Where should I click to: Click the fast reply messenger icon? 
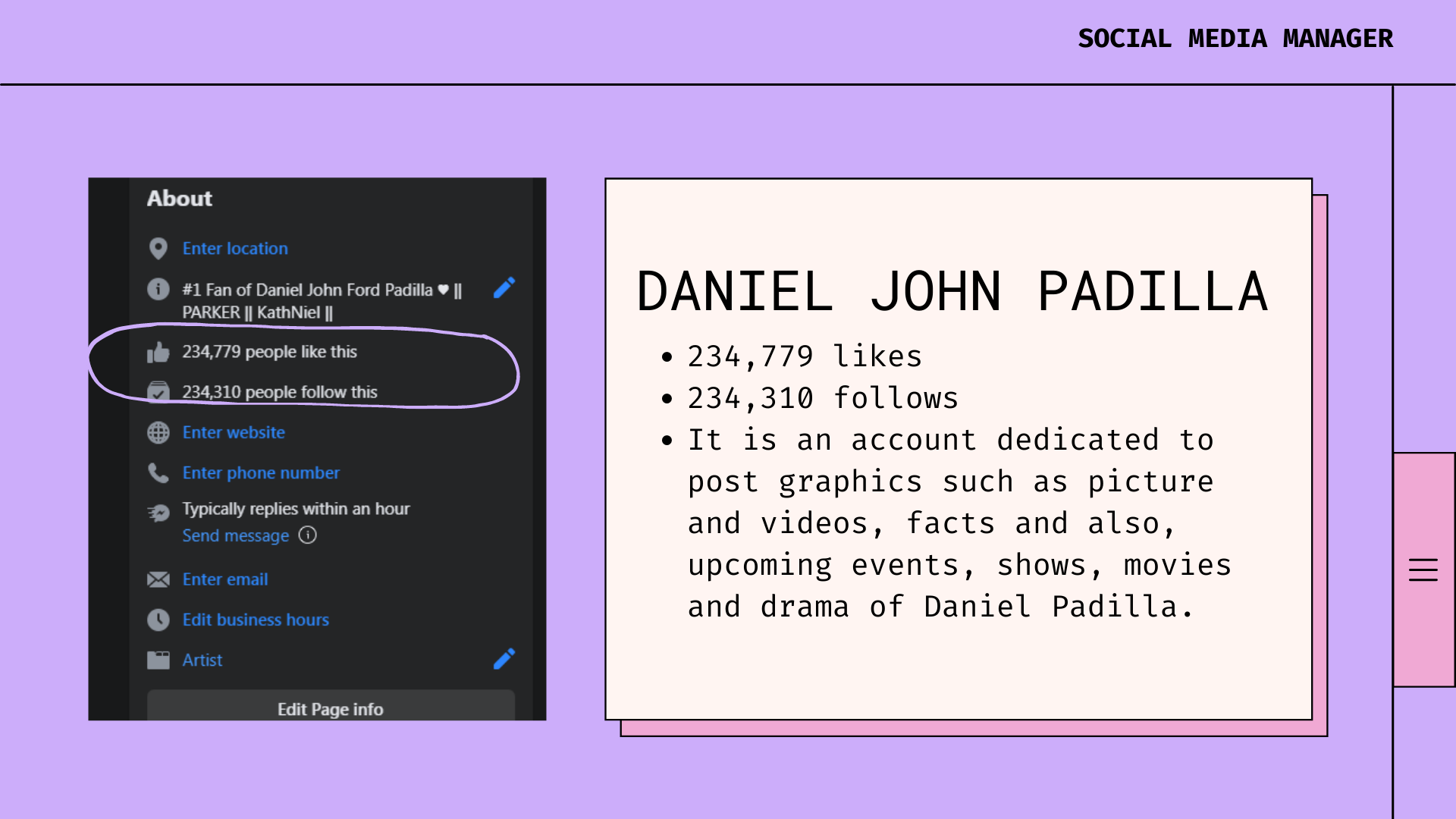[158, 512]
